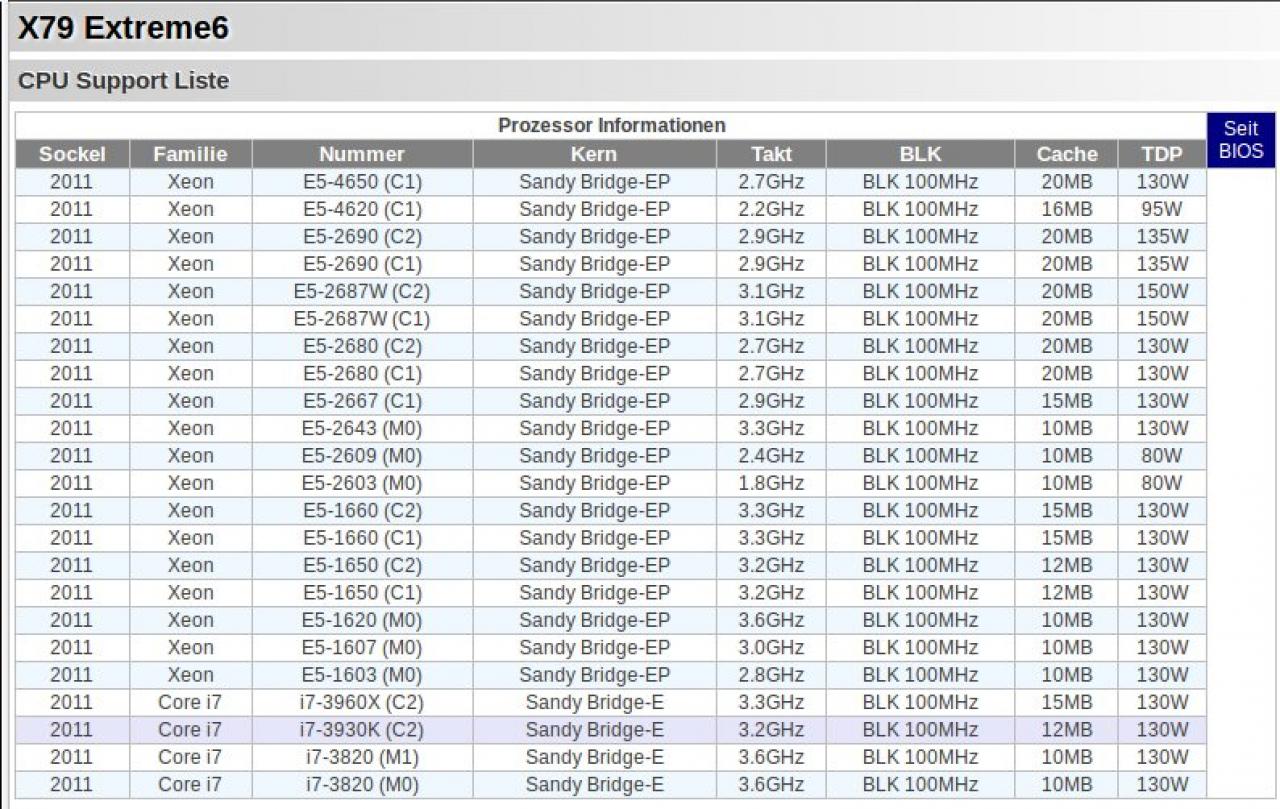1280x809 pixels.
Task: Click 16MB cache in E5-4620 row
Action: pyautogui.click(x=1066, y=209)
